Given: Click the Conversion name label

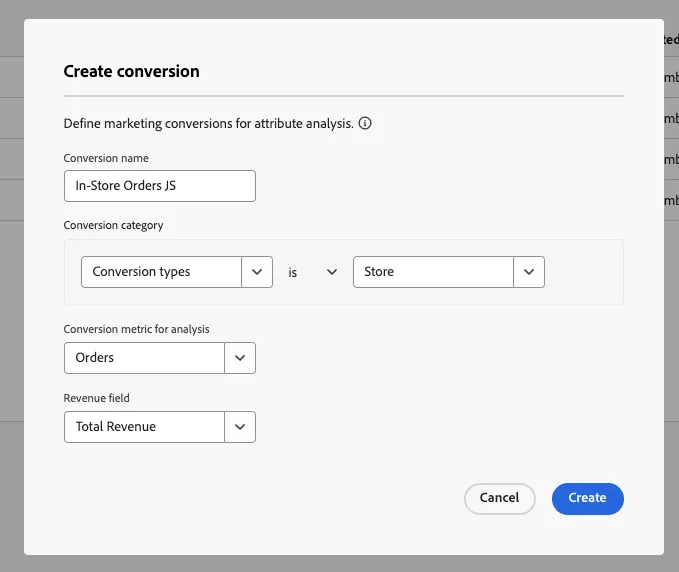Looking at the screenshot, I should [106, 158].
